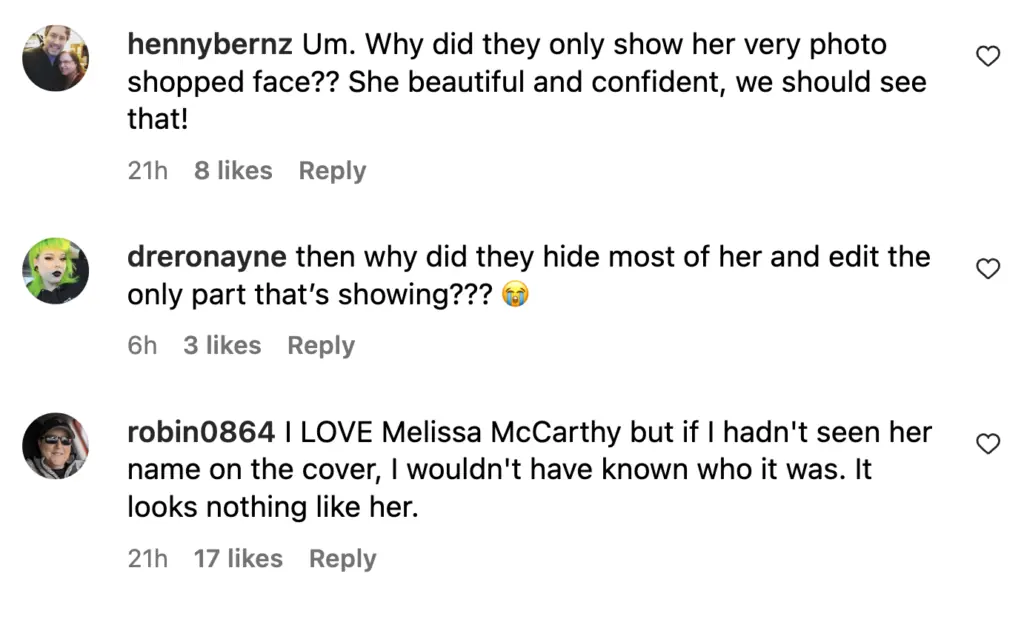1024x622 pixels.
Task: Reply to dreronayne's comment
Action: click(320, 346)
